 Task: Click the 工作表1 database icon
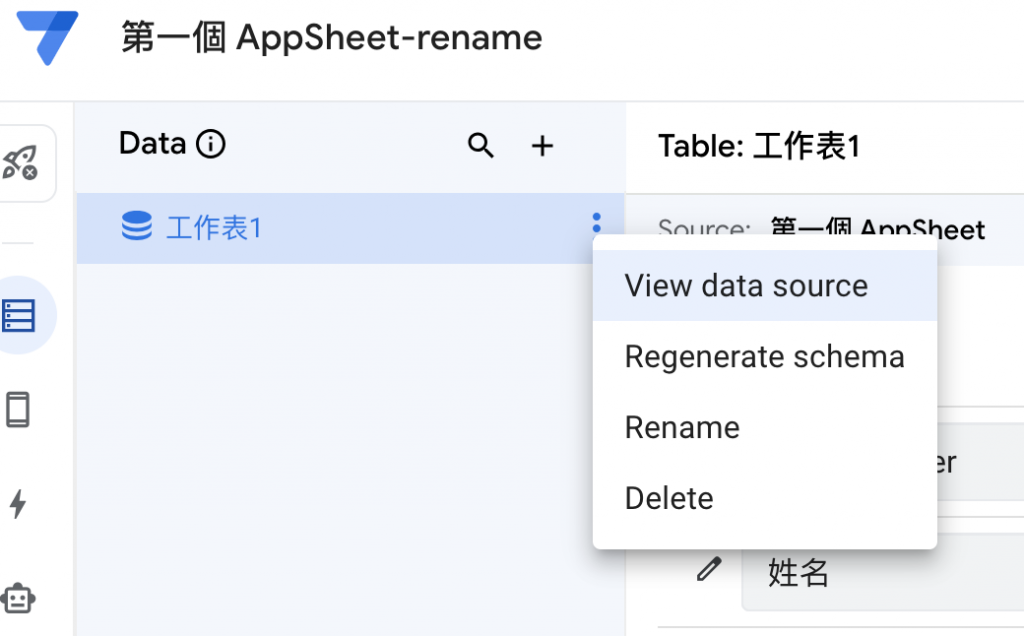pyautogui.click(x=136, y=226)
